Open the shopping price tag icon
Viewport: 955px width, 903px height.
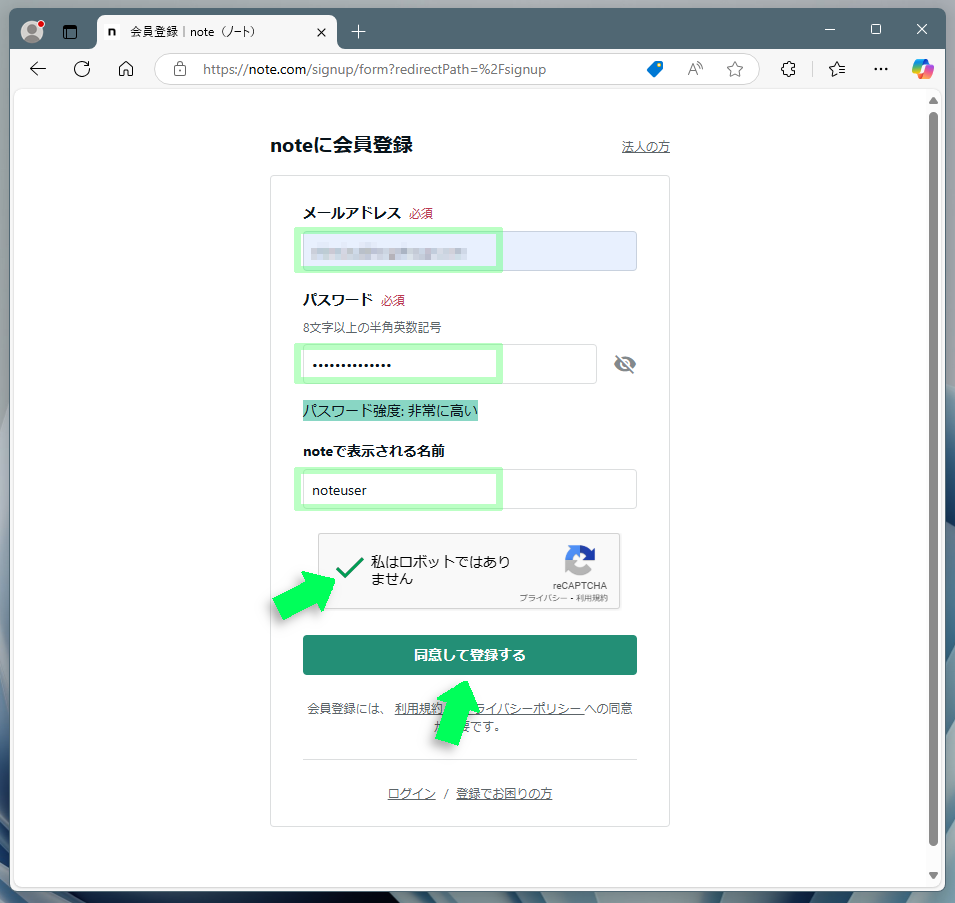[655, 69]
